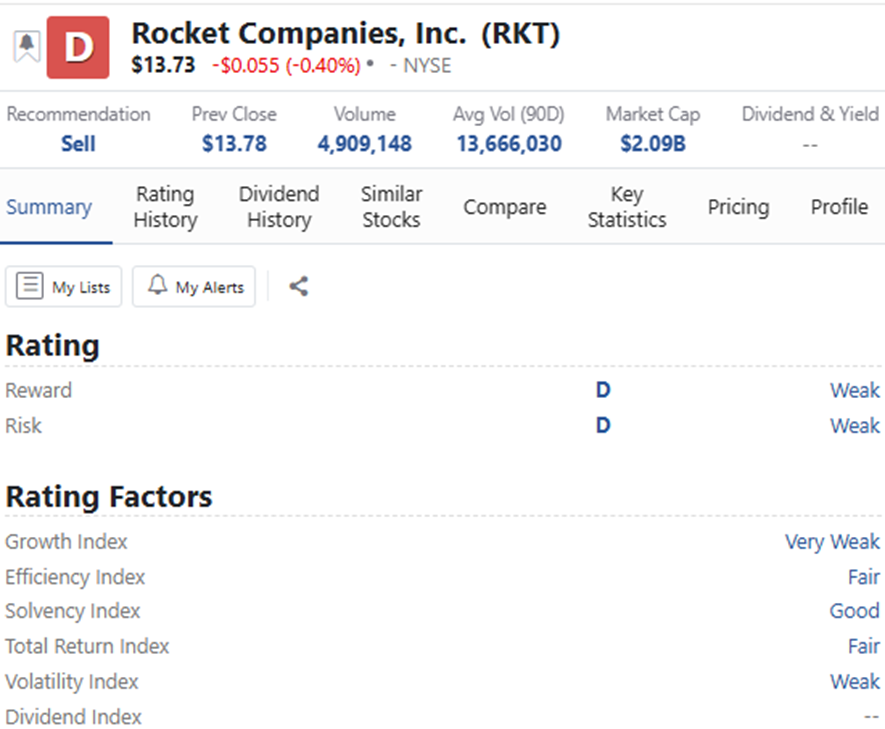Click the Reward label
Screen dimensions: 885x729
tap(38, 390)
